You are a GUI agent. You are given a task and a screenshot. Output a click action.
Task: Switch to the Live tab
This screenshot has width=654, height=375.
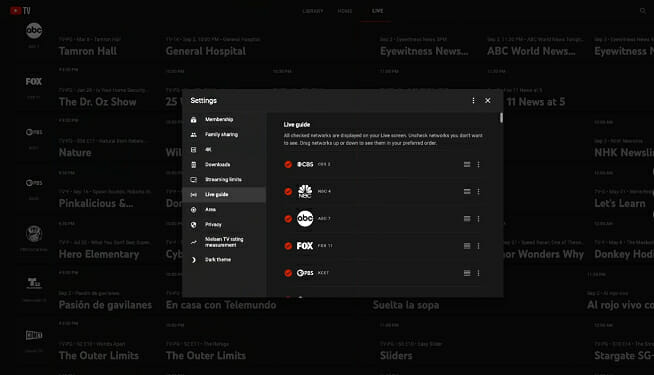pos(377,11)
